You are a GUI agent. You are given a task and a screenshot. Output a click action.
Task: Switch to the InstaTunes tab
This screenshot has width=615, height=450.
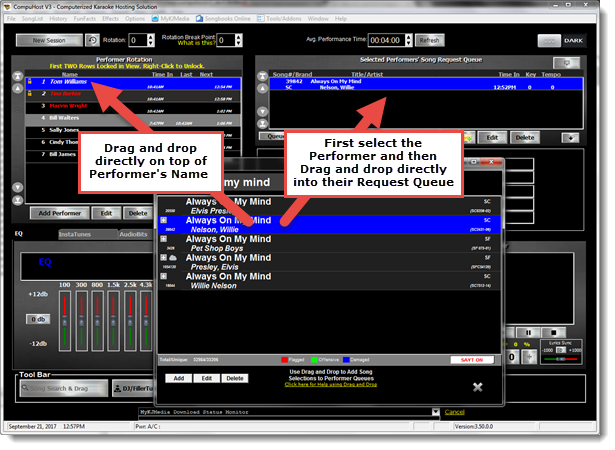click(76, 234)
